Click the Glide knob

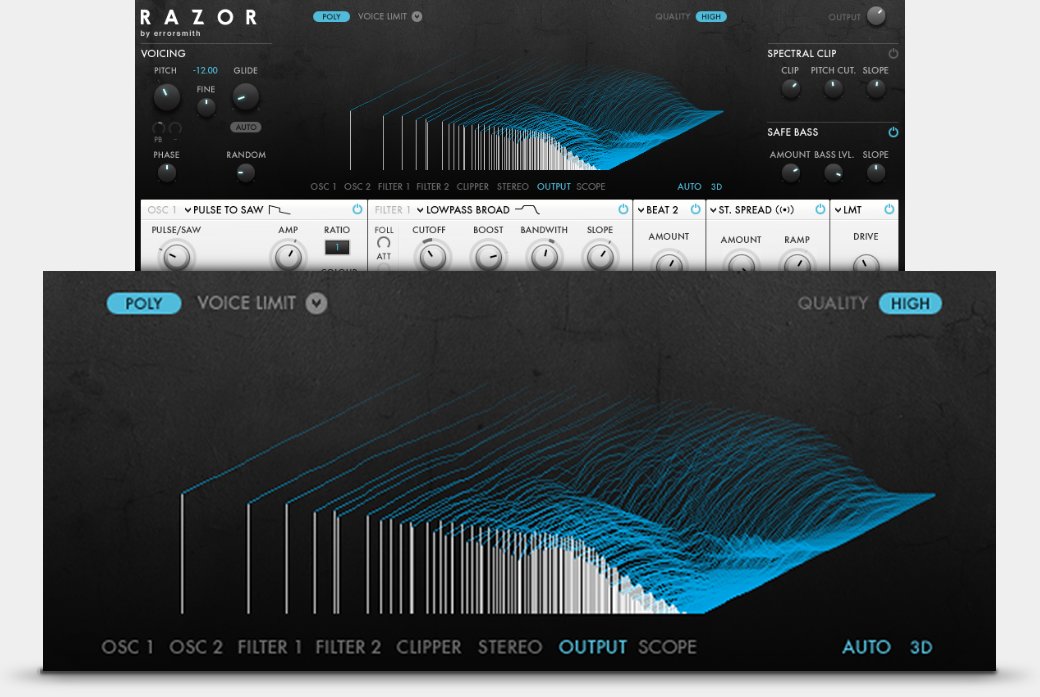point(245,97)
